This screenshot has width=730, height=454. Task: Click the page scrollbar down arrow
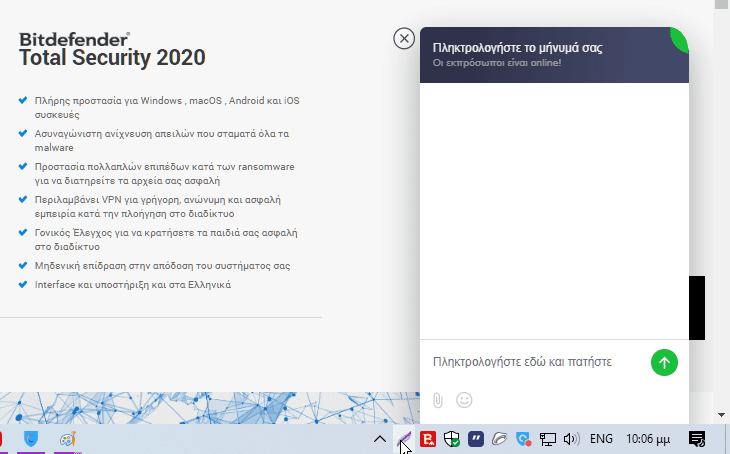point(721,414)
